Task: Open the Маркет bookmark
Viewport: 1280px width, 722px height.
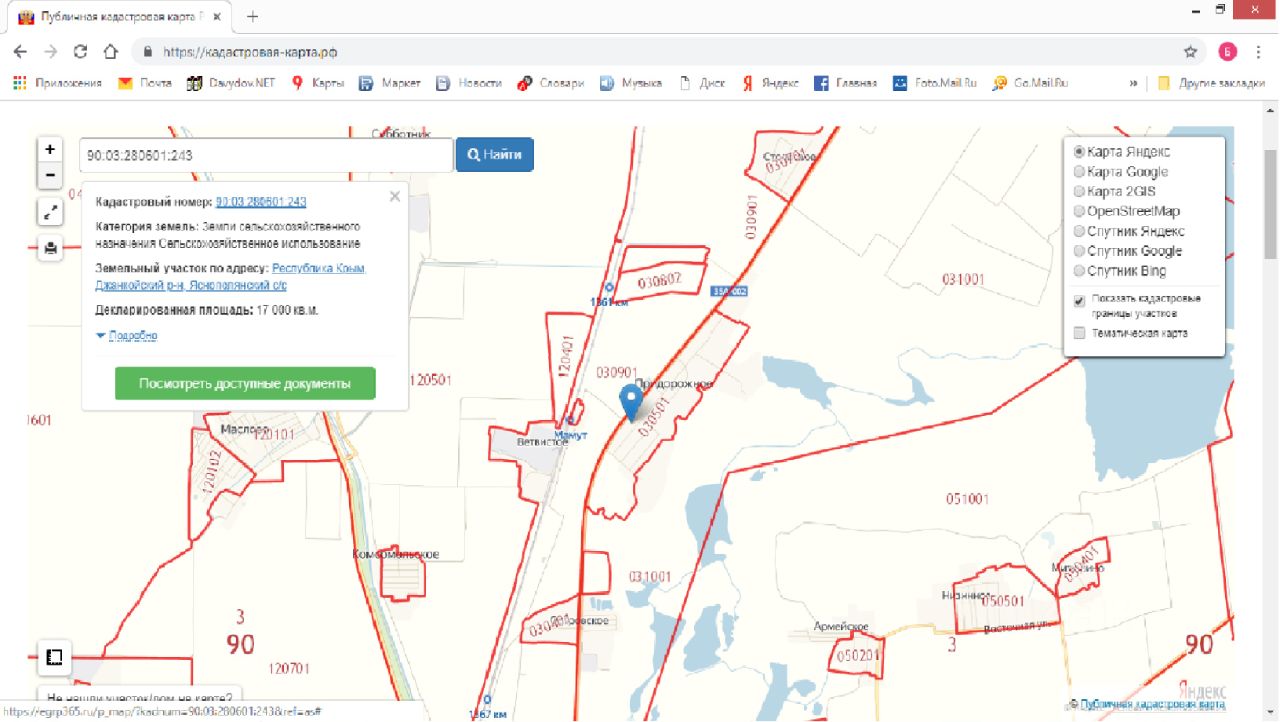Action: tap(390, 83)
